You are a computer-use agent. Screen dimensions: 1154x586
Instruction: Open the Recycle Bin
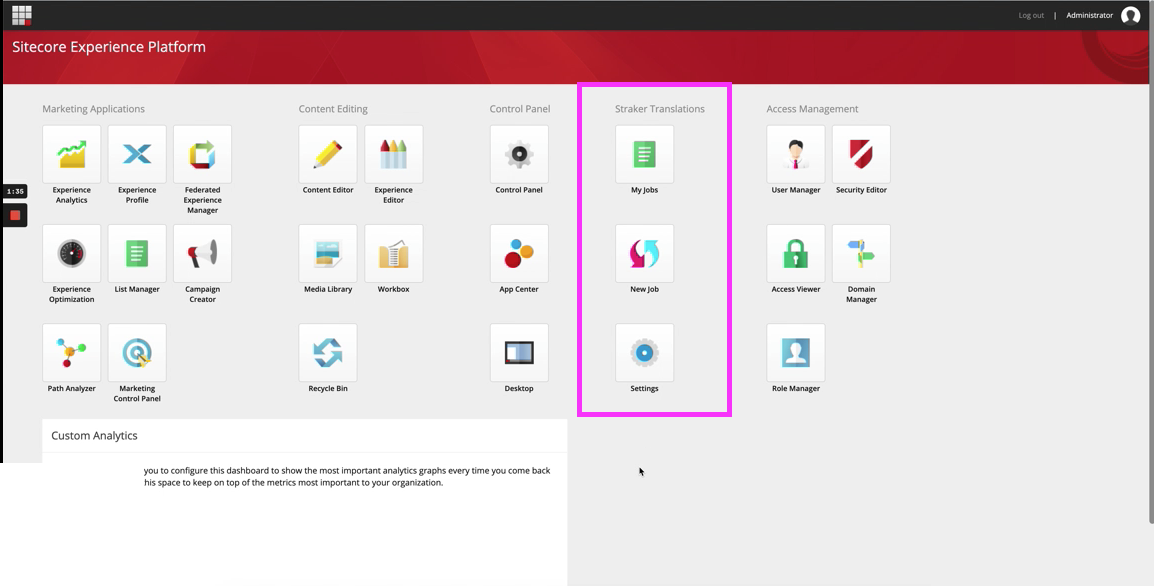(x=328, y=353)
